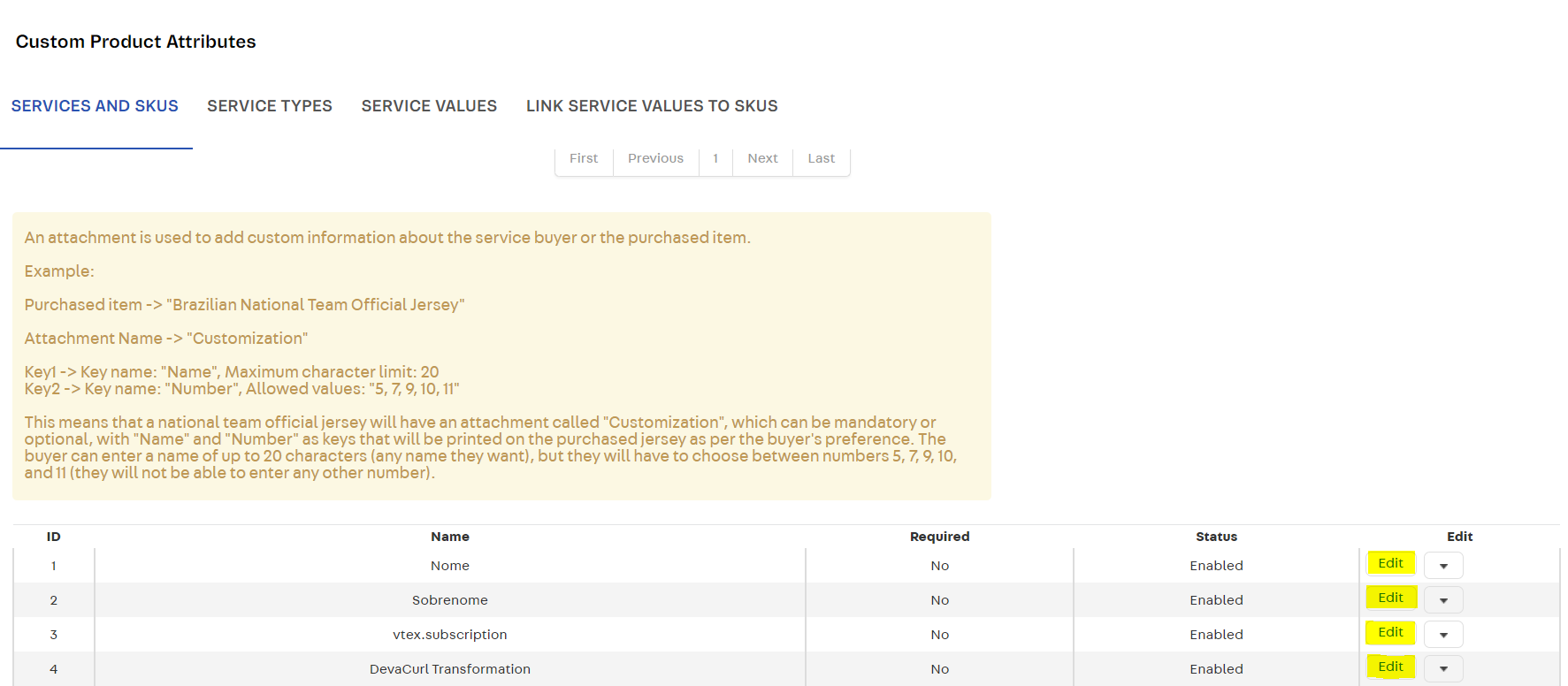Open dropdown arrow for DevaCurl Transformation row
The height and width of the screenshot is (686, 1568).
coord(1443,669)
